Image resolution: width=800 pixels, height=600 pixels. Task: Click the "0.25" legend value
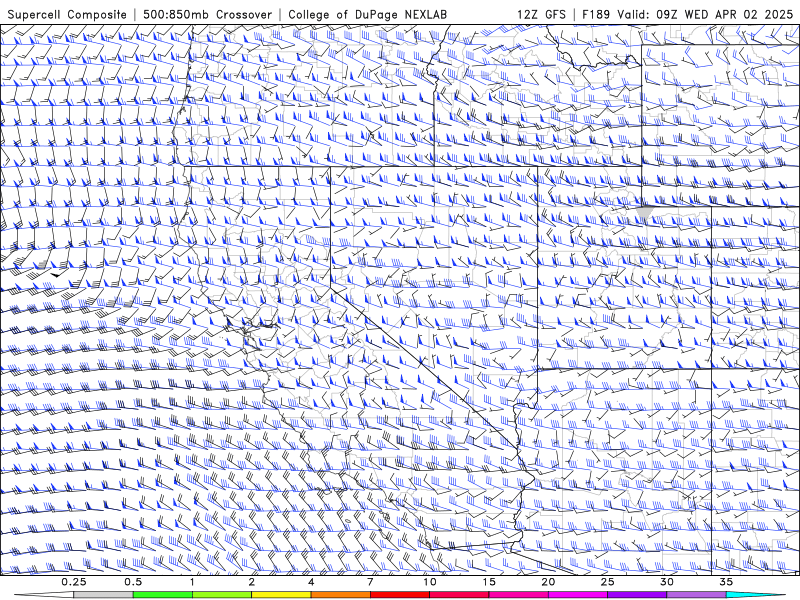click(x=74, y=582)
